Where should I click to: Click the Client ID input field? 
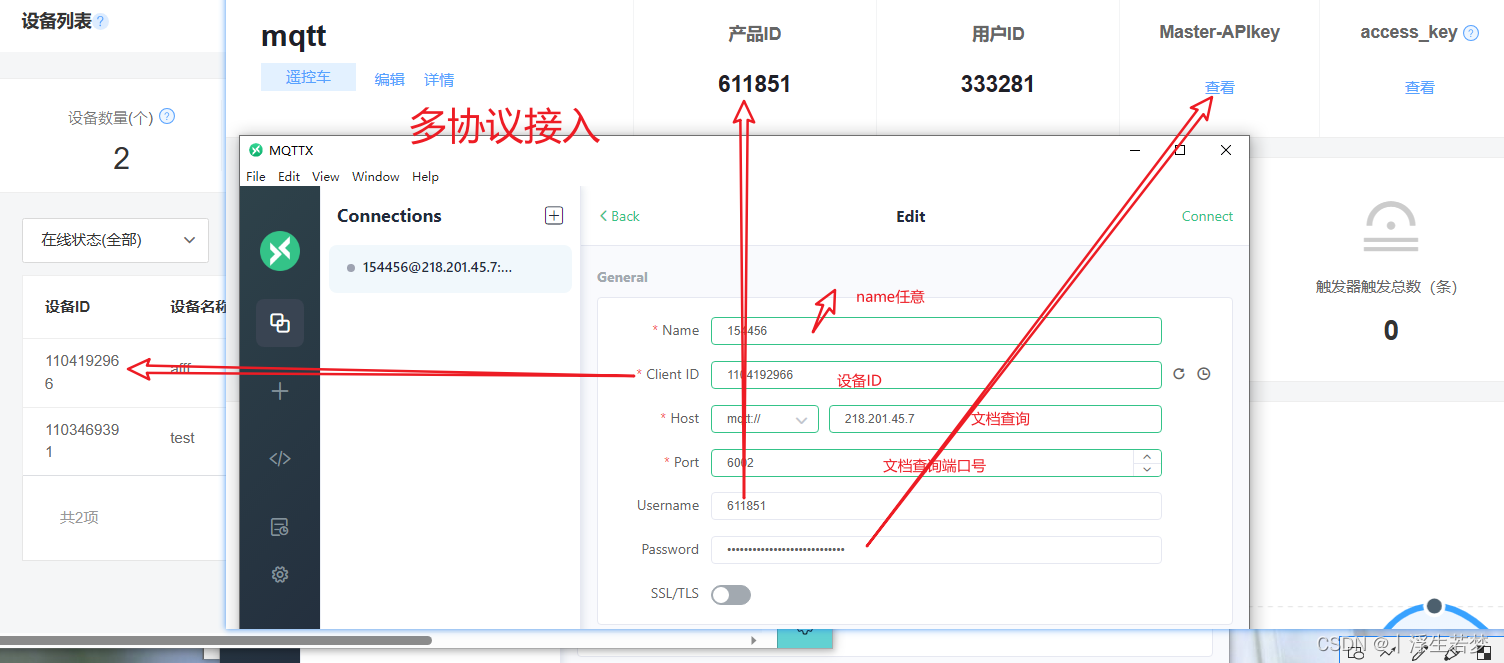pos(936,375)
